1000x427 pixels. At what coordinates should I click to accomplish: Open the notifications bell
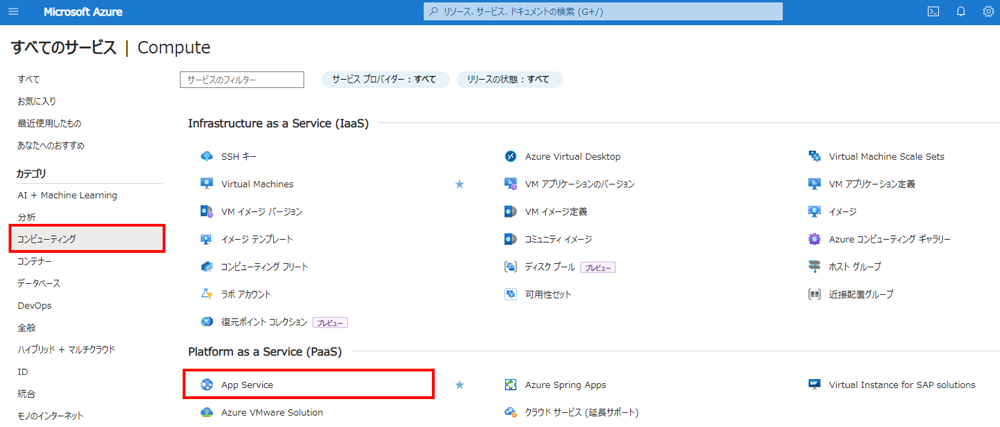tap(960, 12)
